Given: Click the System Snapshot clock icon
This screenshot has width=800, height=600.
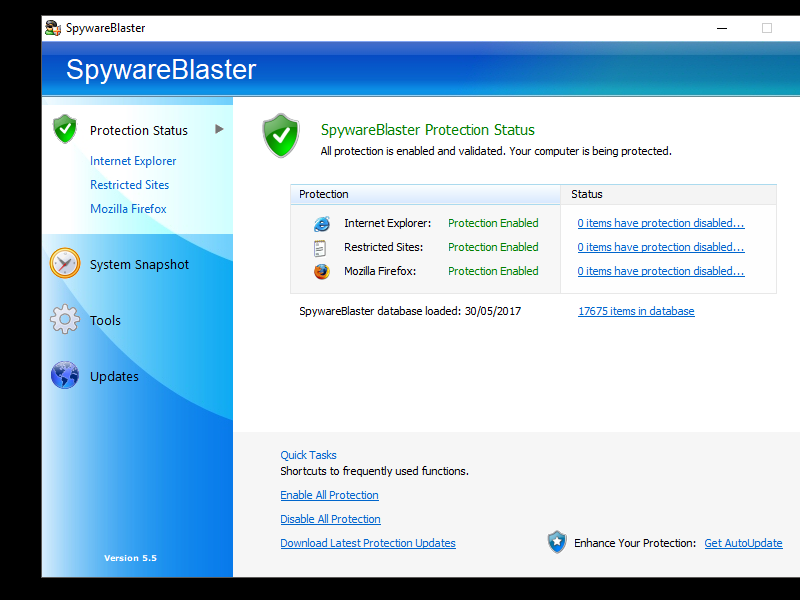Looking at the screenshot, I should pos(65,263).
